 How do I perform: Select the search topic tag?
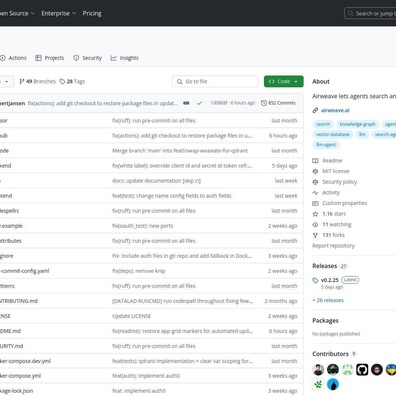(x=323, y=124)
